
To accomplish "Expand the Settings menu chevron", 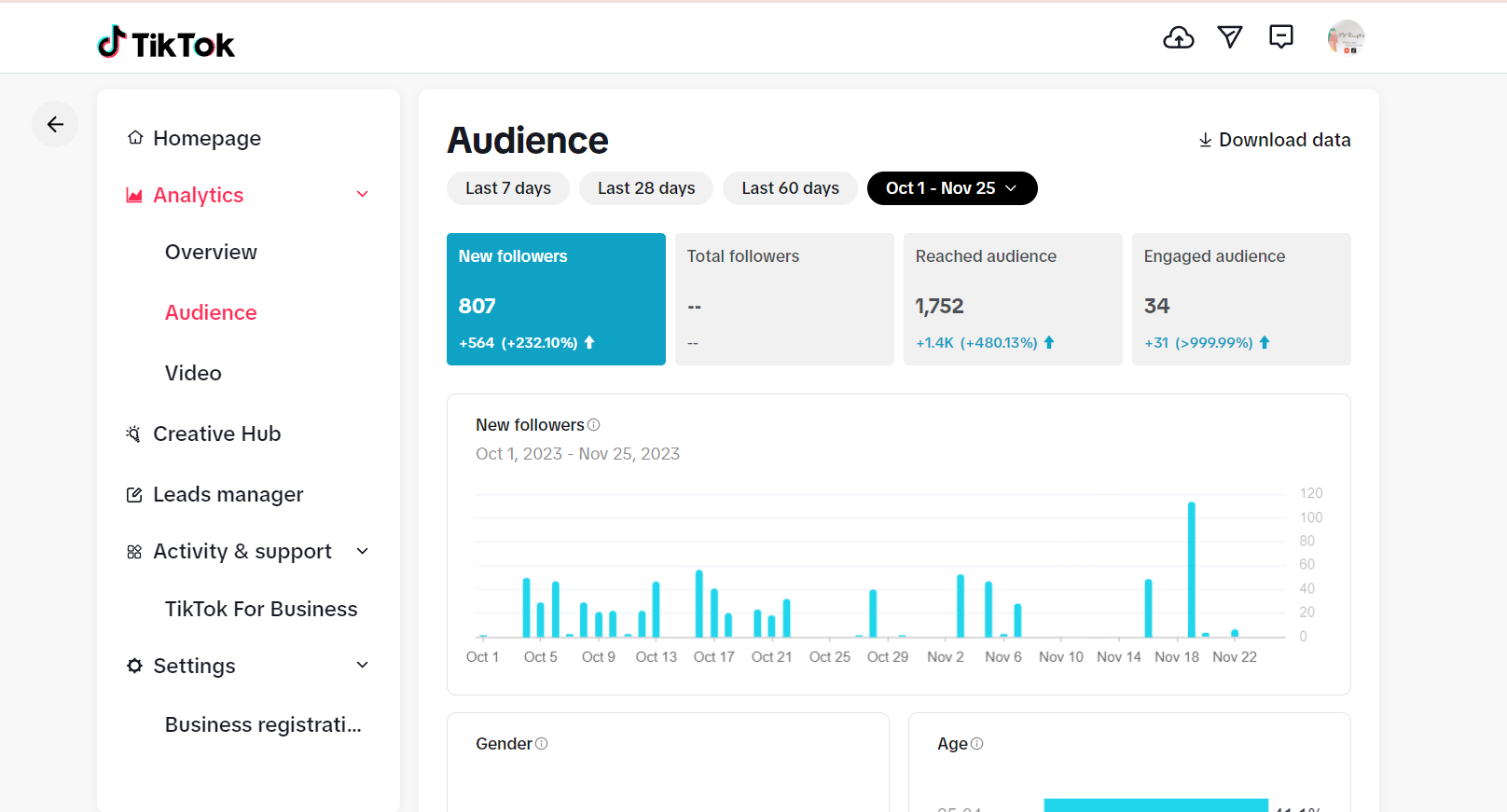I will pyautogui.click(x=363, y=665).
